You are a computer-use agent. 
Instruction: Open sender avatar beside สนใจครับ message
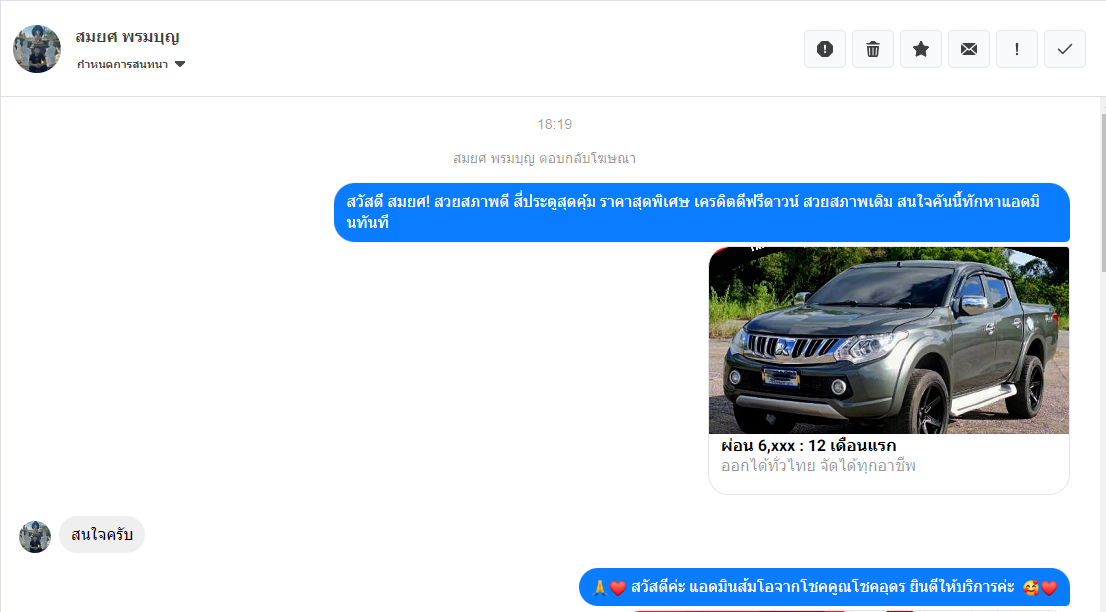click(x=35, y=537)
